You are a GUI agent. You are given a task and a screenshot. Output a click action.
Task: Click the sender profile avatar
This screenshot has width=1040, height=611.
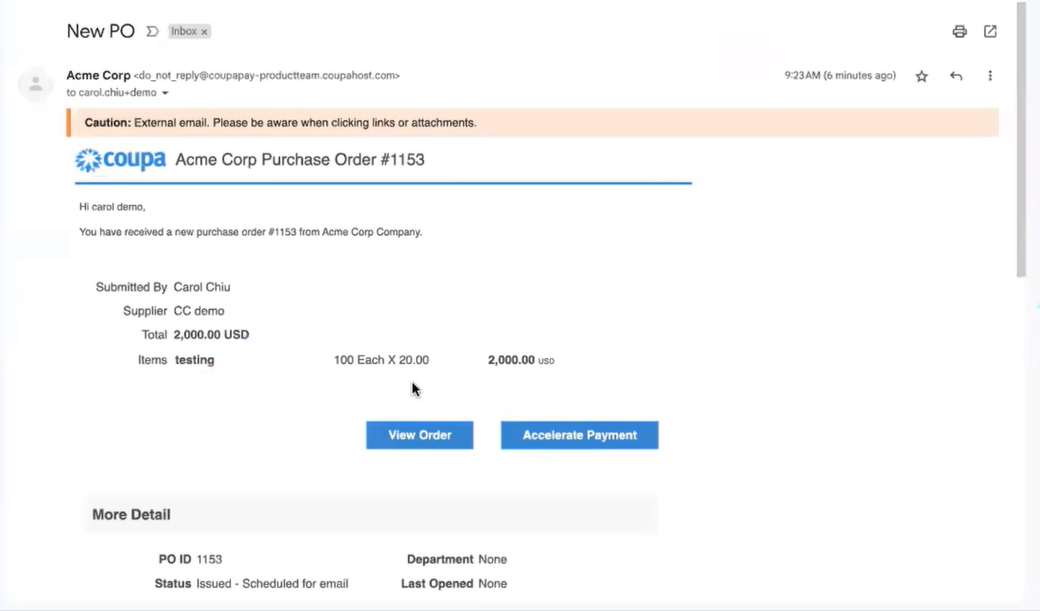coord(36,85)
